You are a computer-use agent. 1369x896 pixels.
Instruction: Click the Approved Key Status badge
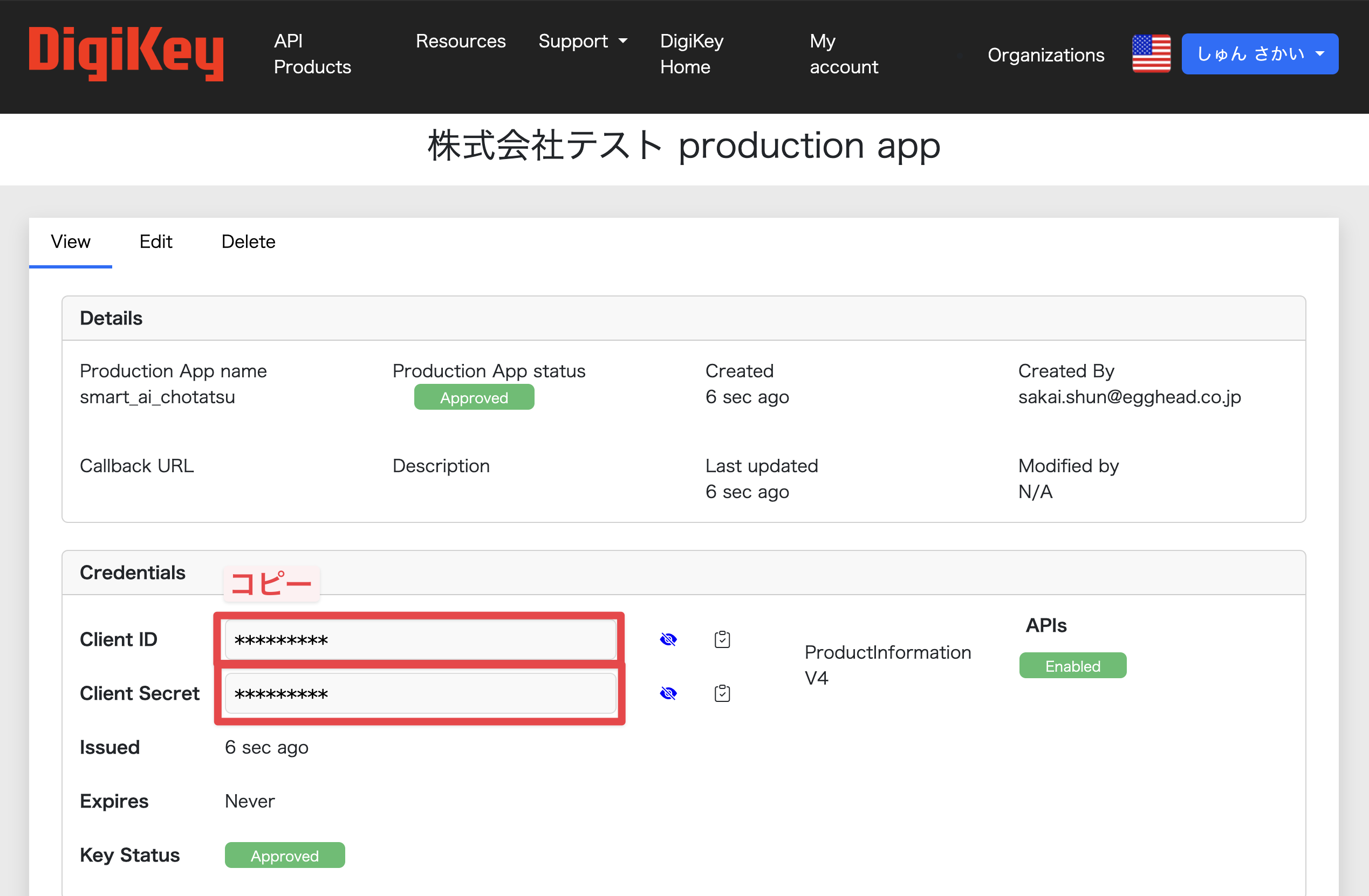point(284,855)
